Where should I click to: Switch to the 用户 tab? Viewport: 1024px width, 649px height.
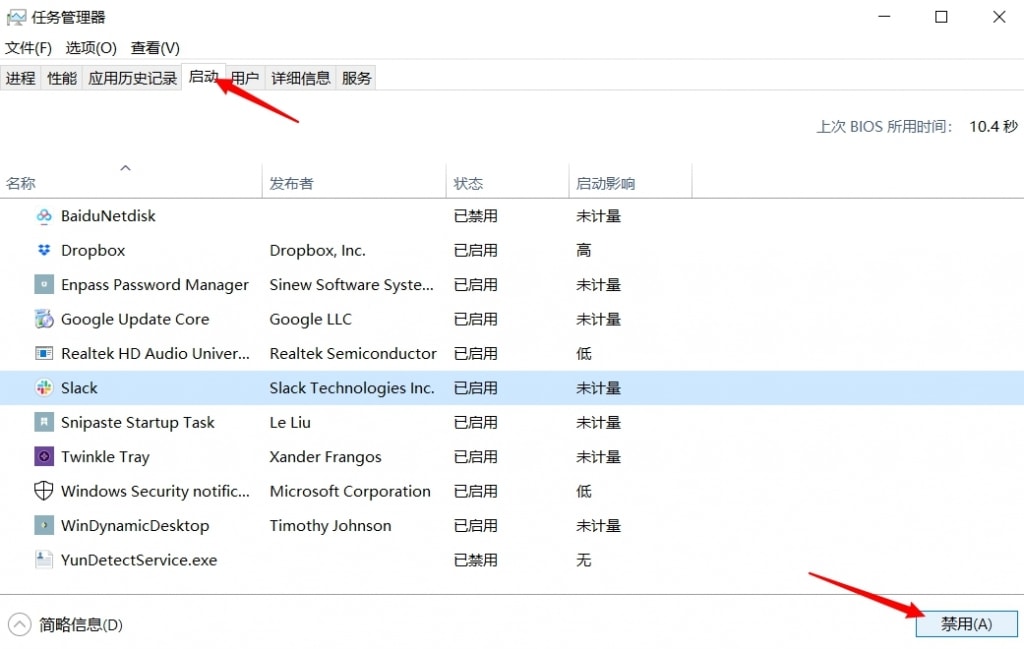(245, 78)
